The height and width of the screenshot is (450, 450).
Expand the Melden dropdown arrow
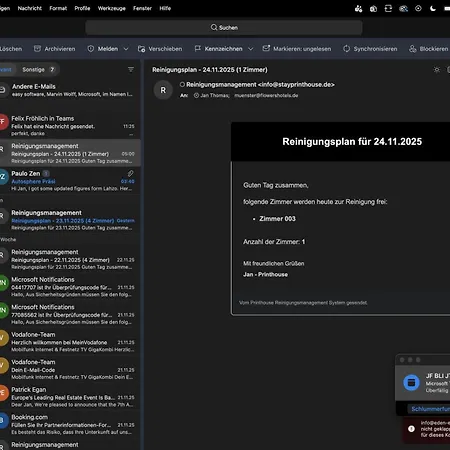pyautogui.click(x=126, y=49)
